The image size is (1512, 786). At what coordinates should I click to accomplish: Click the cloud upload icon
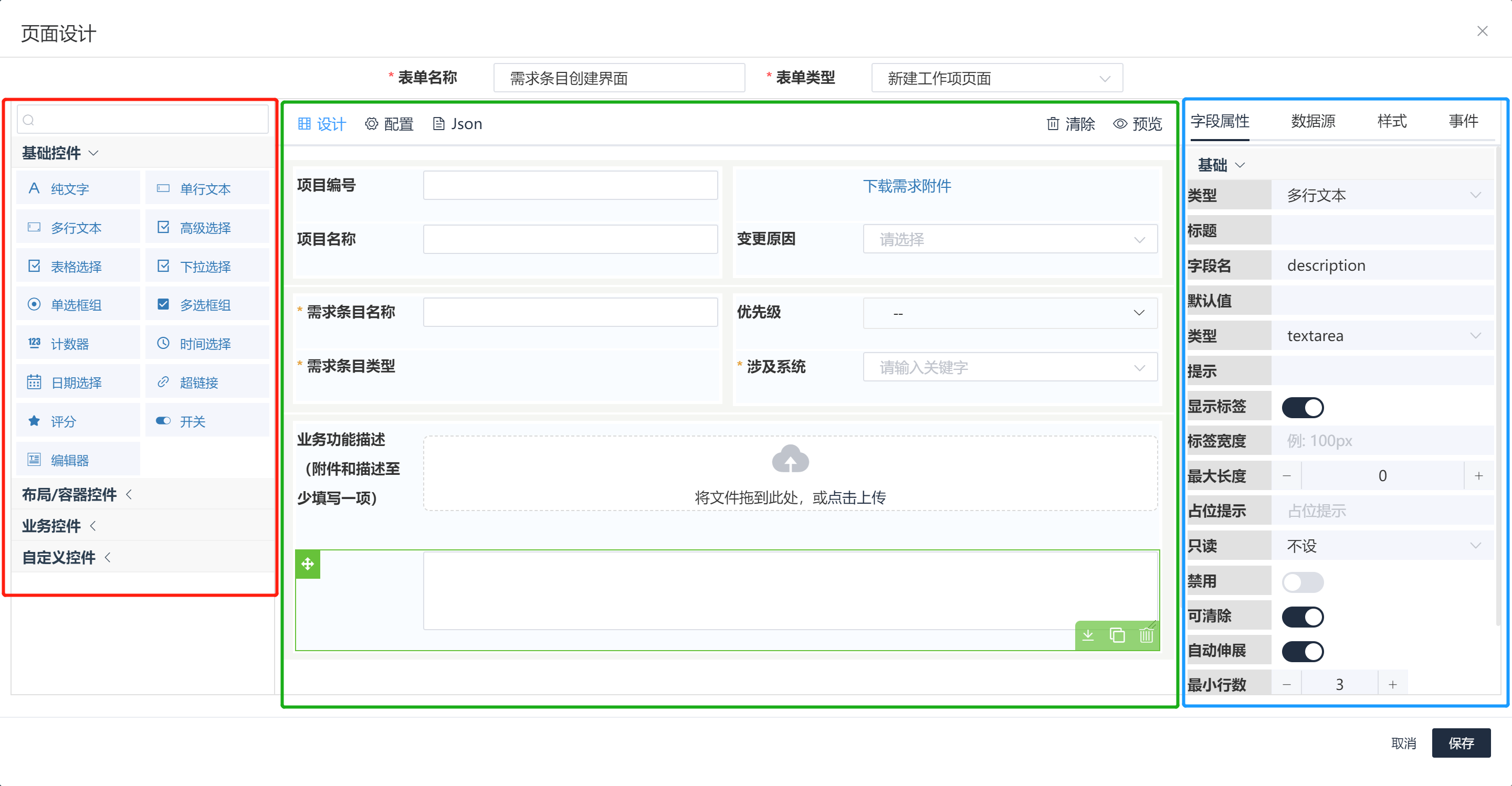click(790, 459)
